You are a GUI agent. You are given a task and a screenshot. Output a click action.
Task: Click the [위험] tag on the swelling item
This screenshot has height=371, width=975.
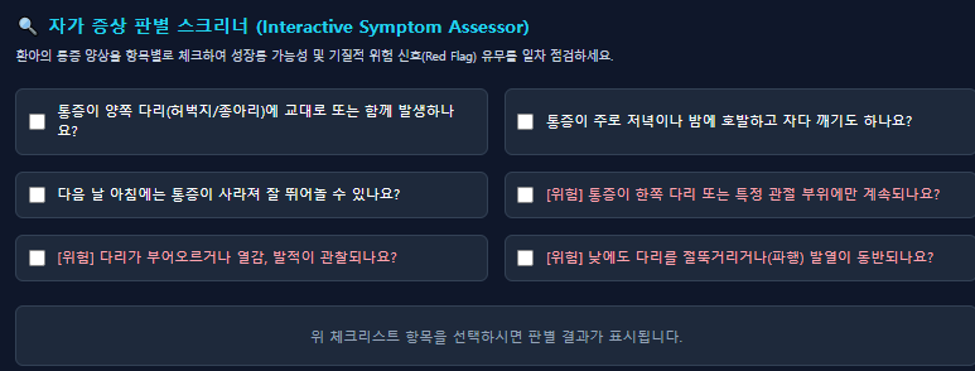coord(75,257)
